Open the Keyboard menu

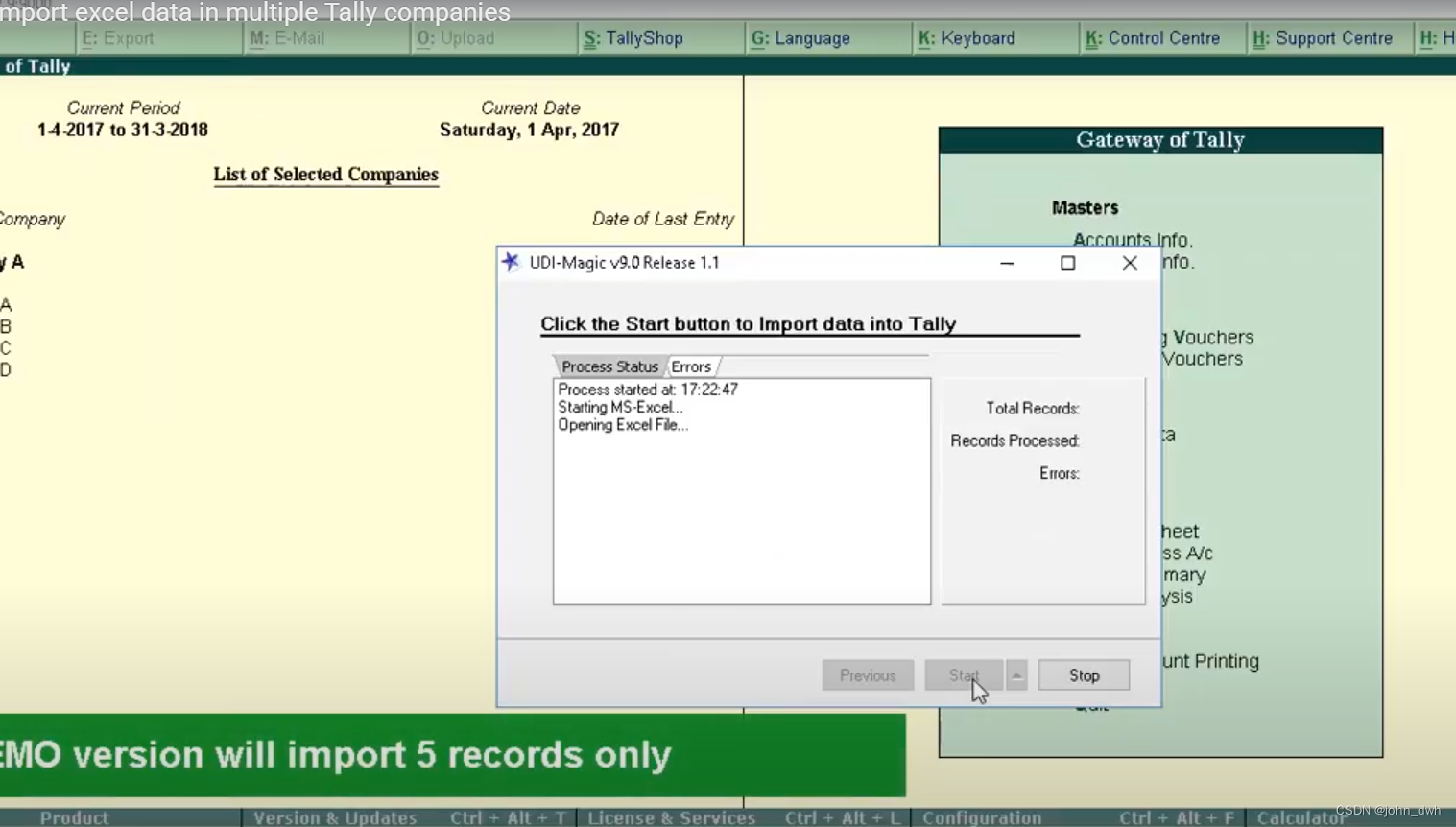[967, 38]
